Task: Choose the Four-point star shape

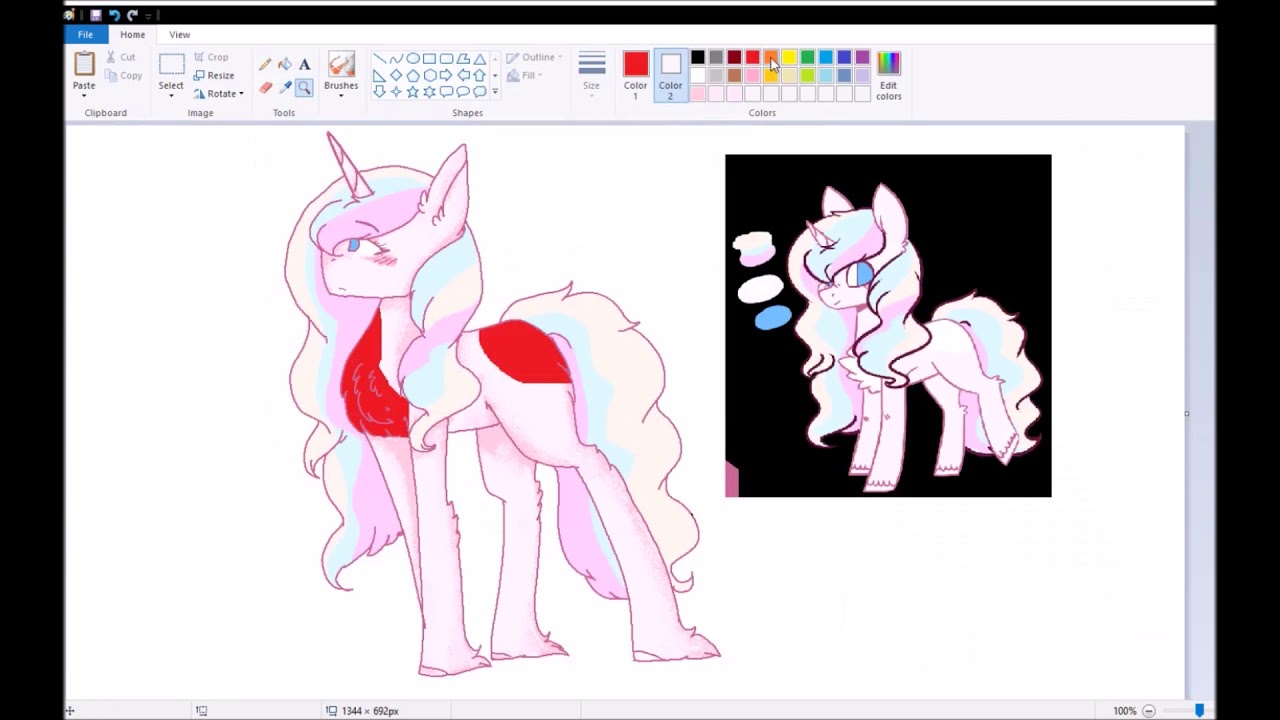Action: 396,91
